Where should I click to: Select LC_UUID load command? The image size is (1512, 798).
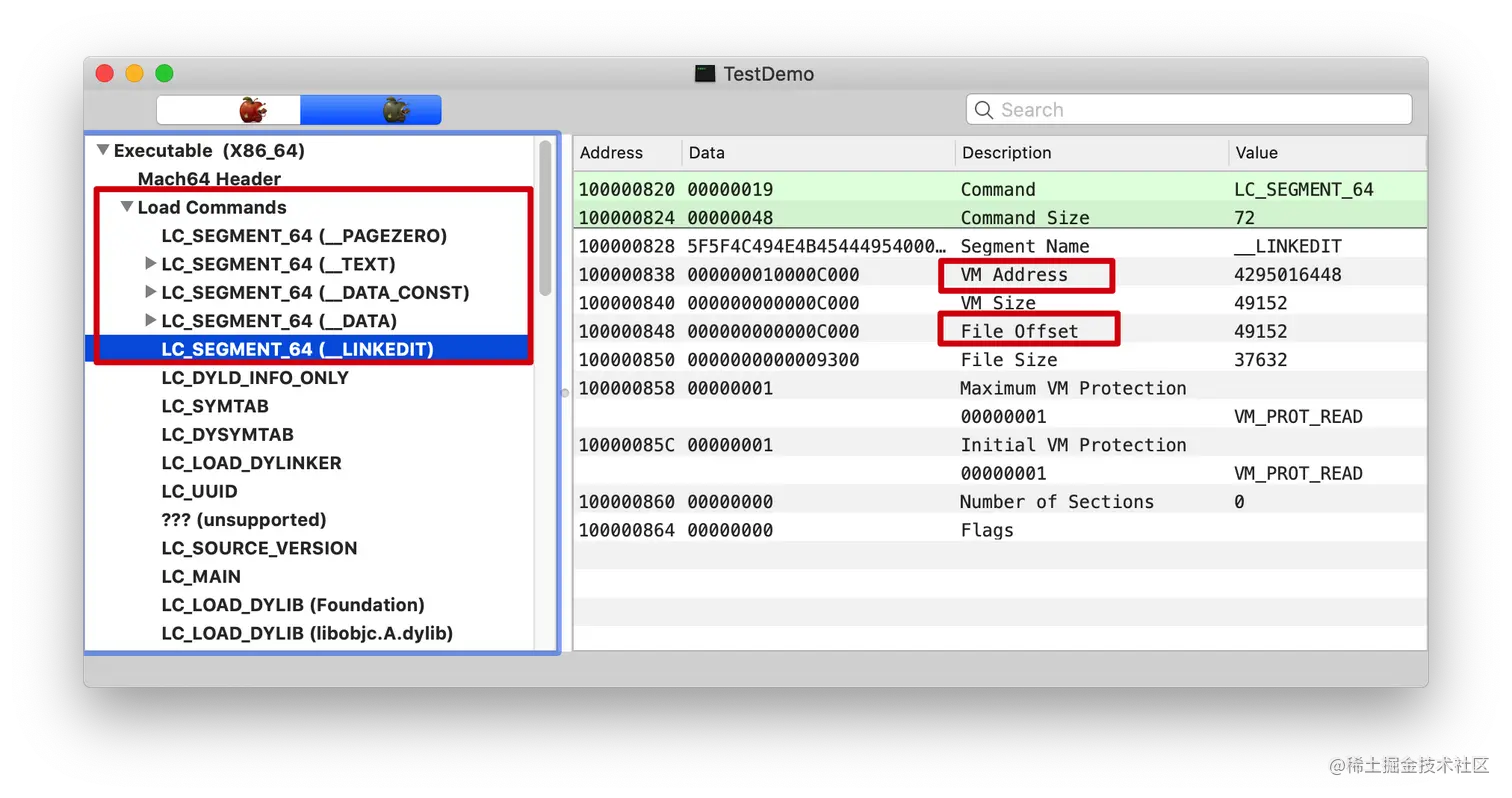point(199,491)
